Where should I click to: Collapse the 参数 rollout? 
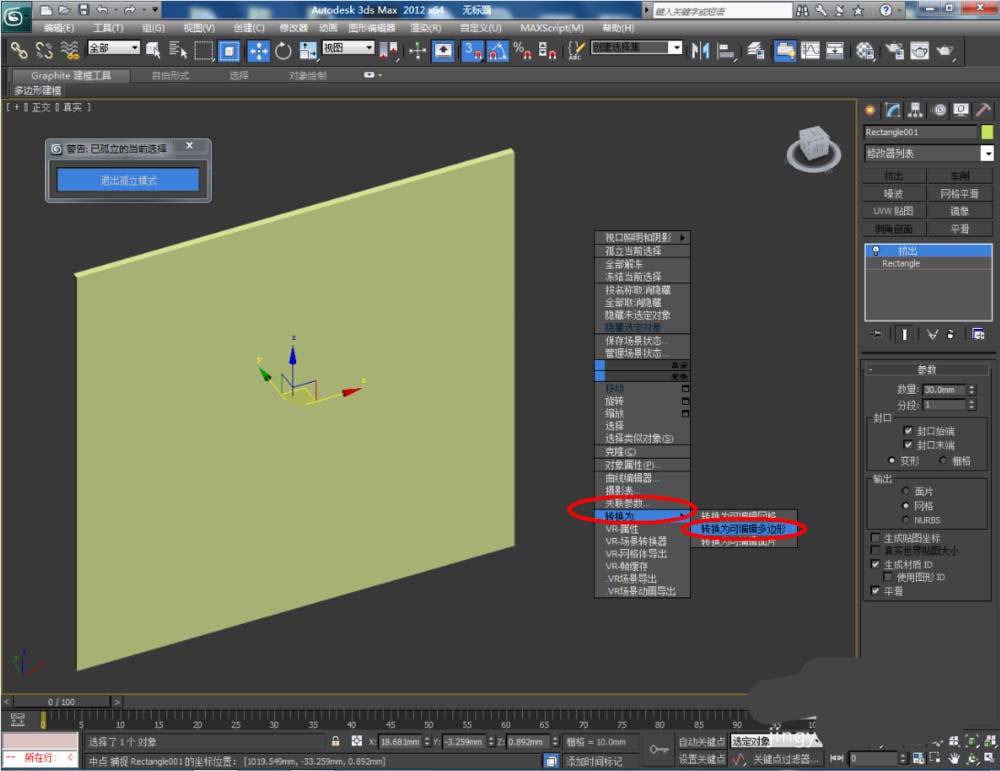927,370
